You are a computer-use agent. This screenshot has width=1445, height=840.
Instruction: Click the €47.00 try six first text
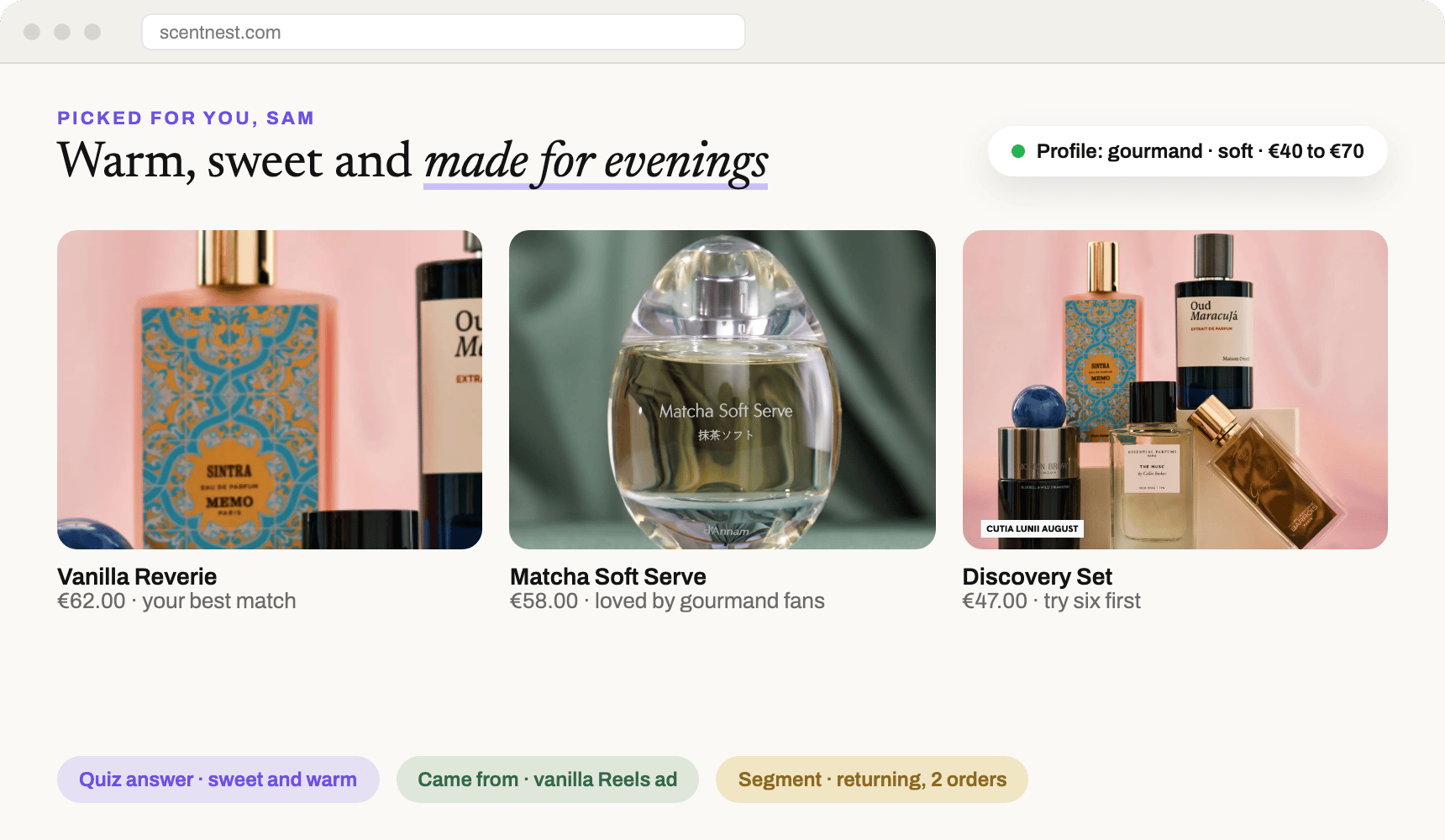pos(1052,601)
